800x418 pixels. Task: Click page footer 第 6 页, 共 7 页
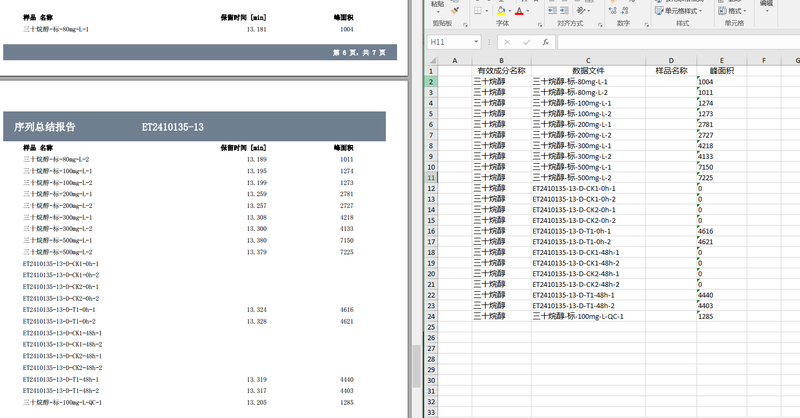tap(359, 53)
